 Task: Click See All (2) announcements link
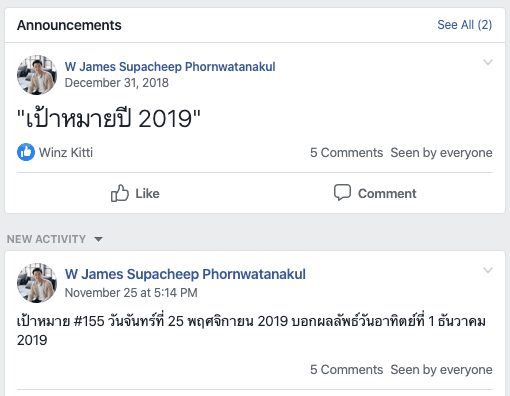(x=465, y=25)
